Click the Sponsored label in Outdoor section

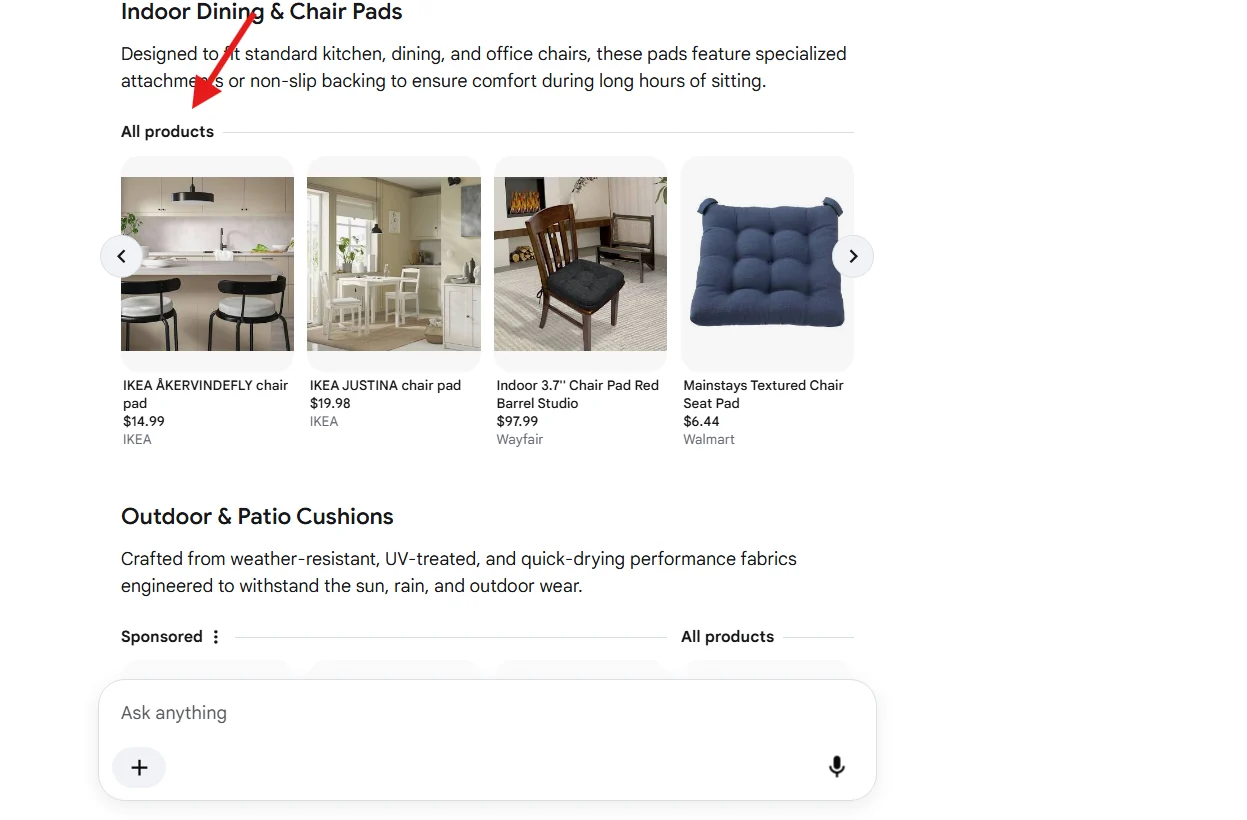pyautogui.click(x=162, y=637)
